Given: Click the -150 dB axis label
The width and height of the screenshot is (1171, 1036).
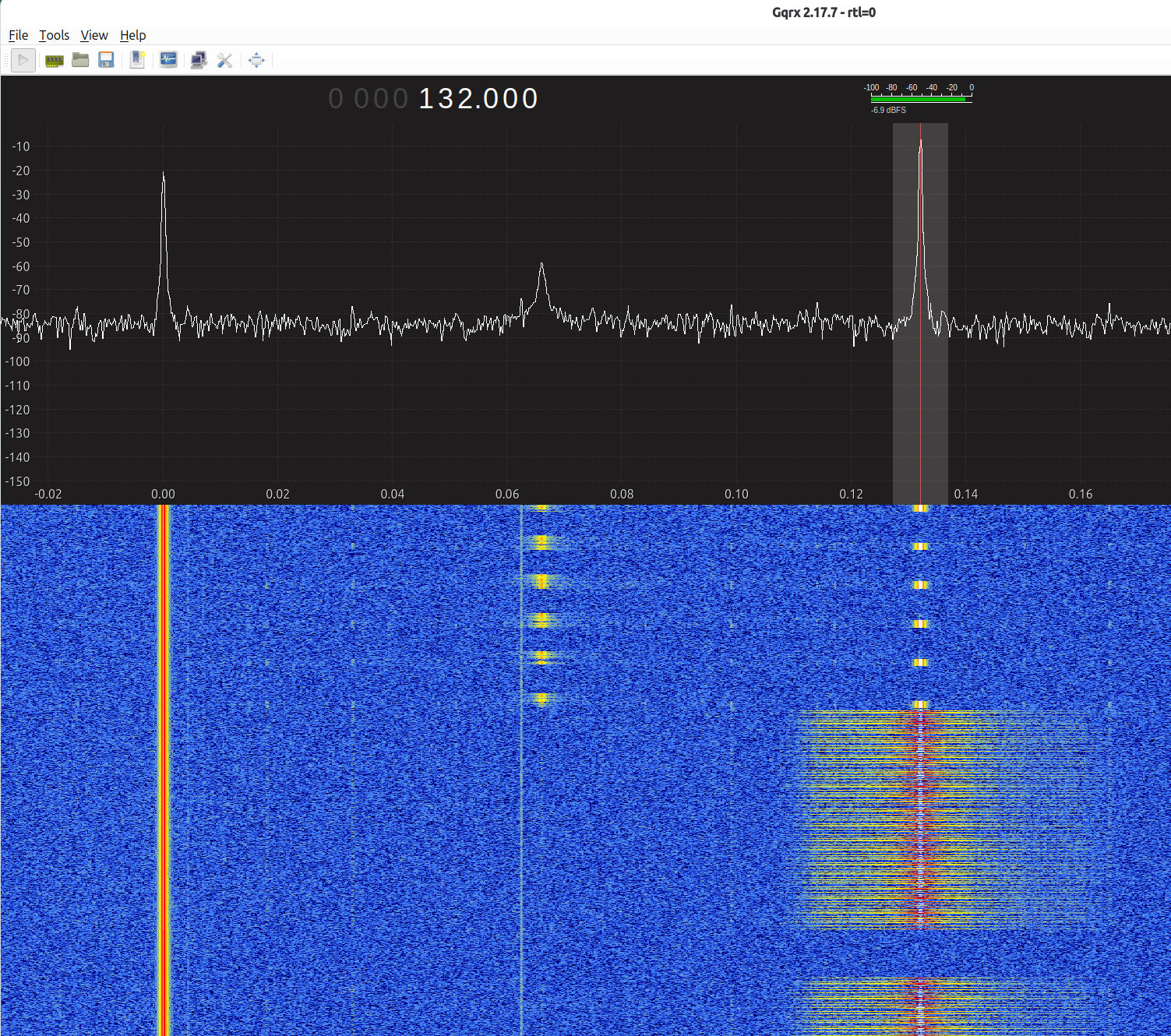Looking at the screenshot, I should click(x=19, y=481).
